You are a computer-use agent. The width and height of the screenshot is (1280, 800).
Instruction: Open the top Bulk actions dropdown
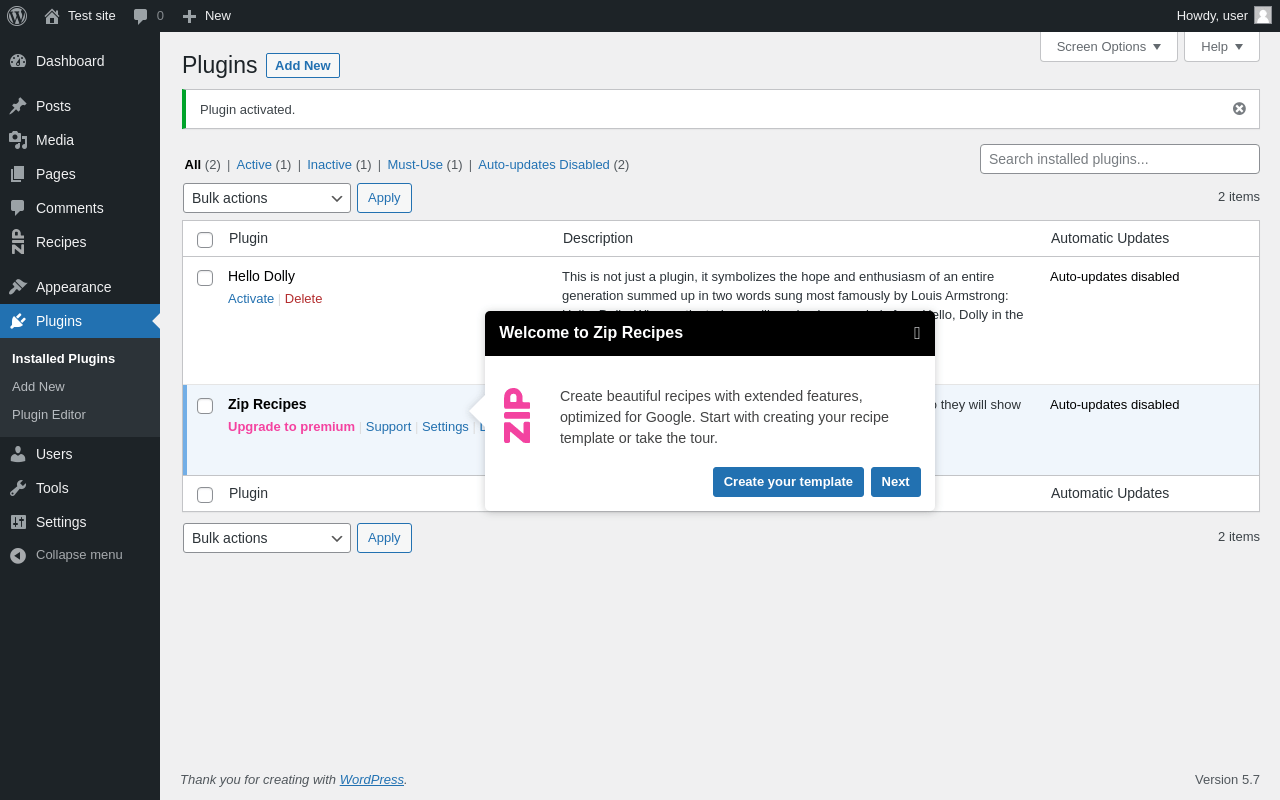click(x=267, y=198)
